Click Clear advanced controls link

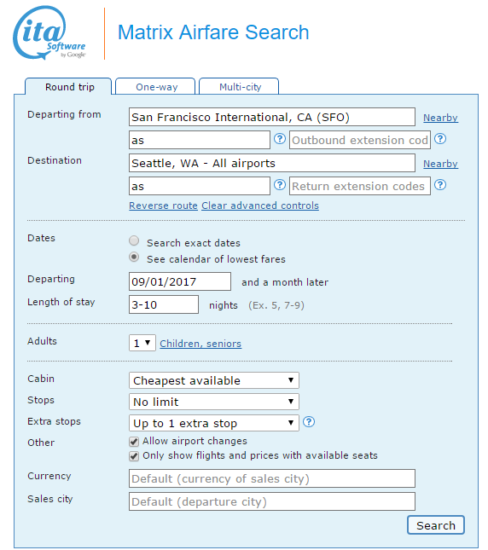260,206
